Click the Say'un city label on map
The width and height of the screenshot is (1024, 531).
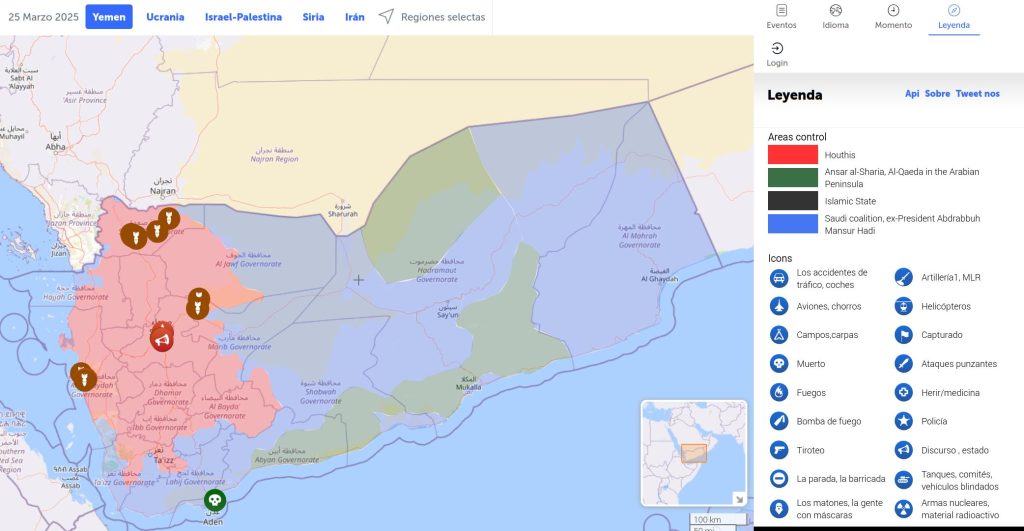[447, 311]
